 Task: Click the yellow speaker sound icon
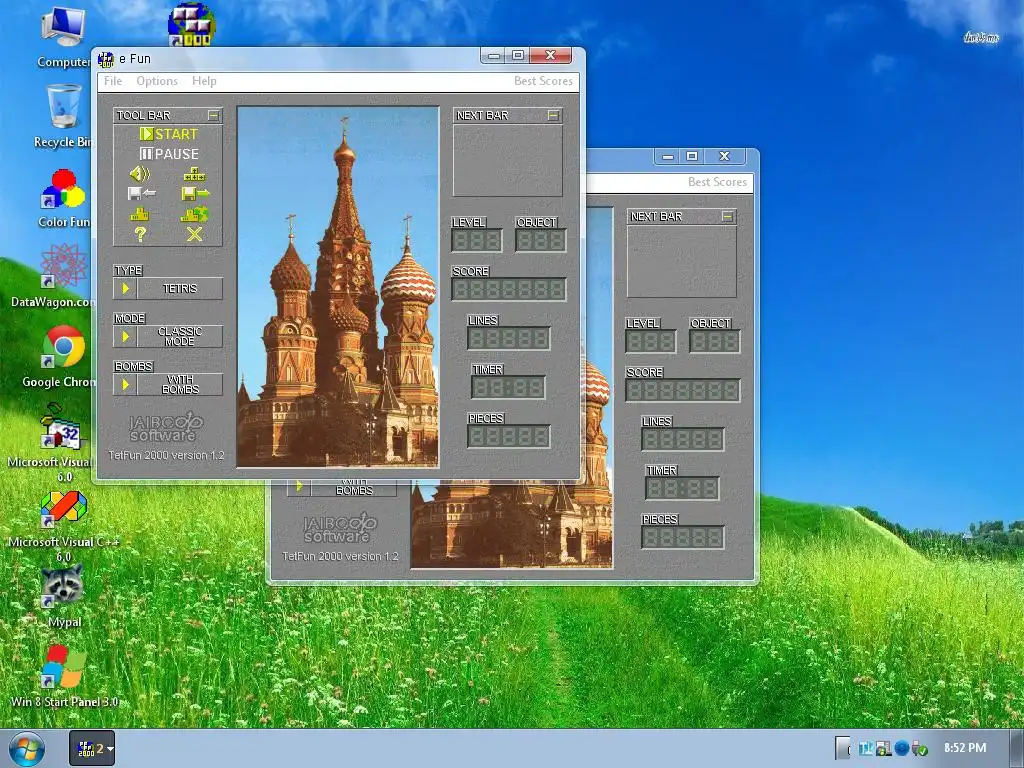pyautogui.click(x=140, y=174)
